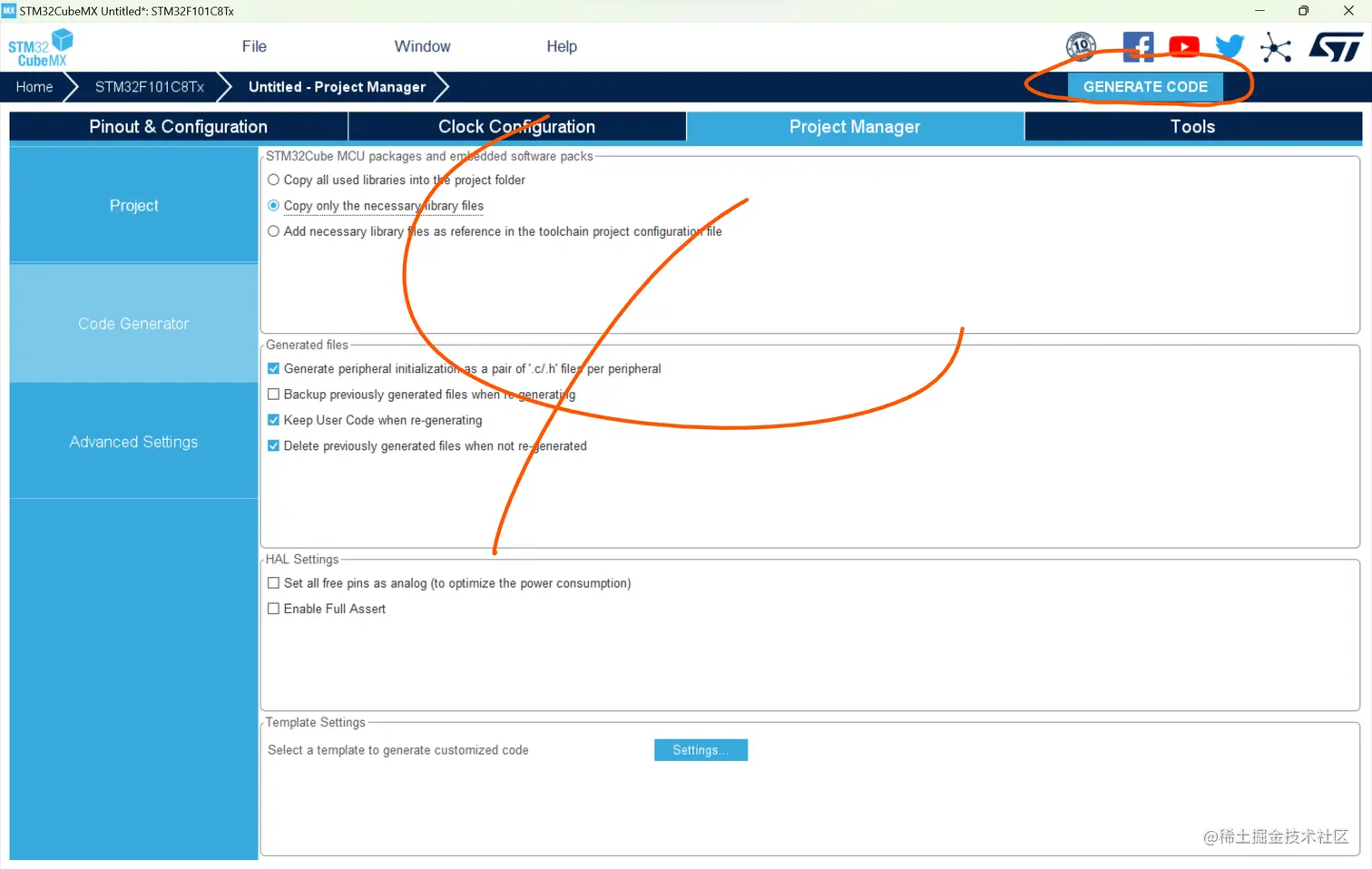This screenshot has width=1372, height=869.
Task: Switch to Pinout & Configuration tab
Action: (179, 127)
